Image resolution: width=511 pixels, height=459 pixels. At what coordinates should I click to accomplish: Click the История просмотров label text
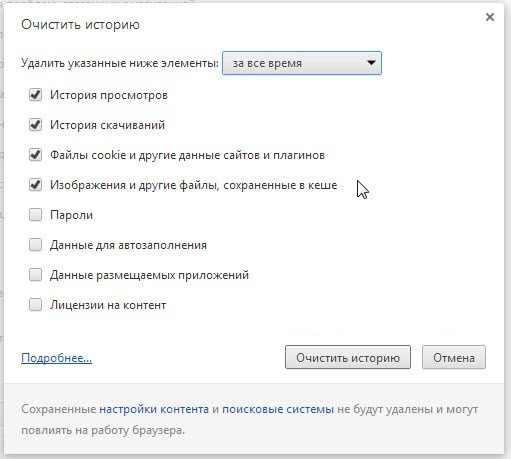109,95
